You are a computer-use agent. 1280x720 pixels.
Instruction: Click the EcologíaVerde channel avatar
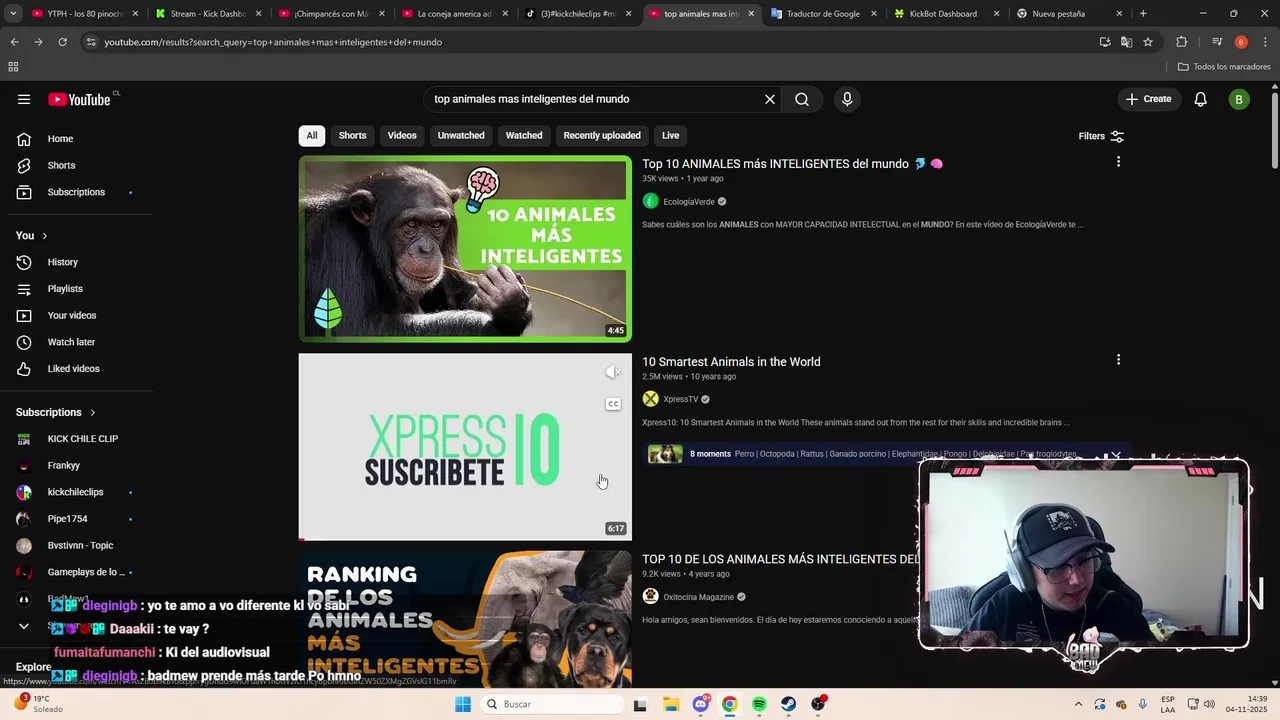click(650, 201)
